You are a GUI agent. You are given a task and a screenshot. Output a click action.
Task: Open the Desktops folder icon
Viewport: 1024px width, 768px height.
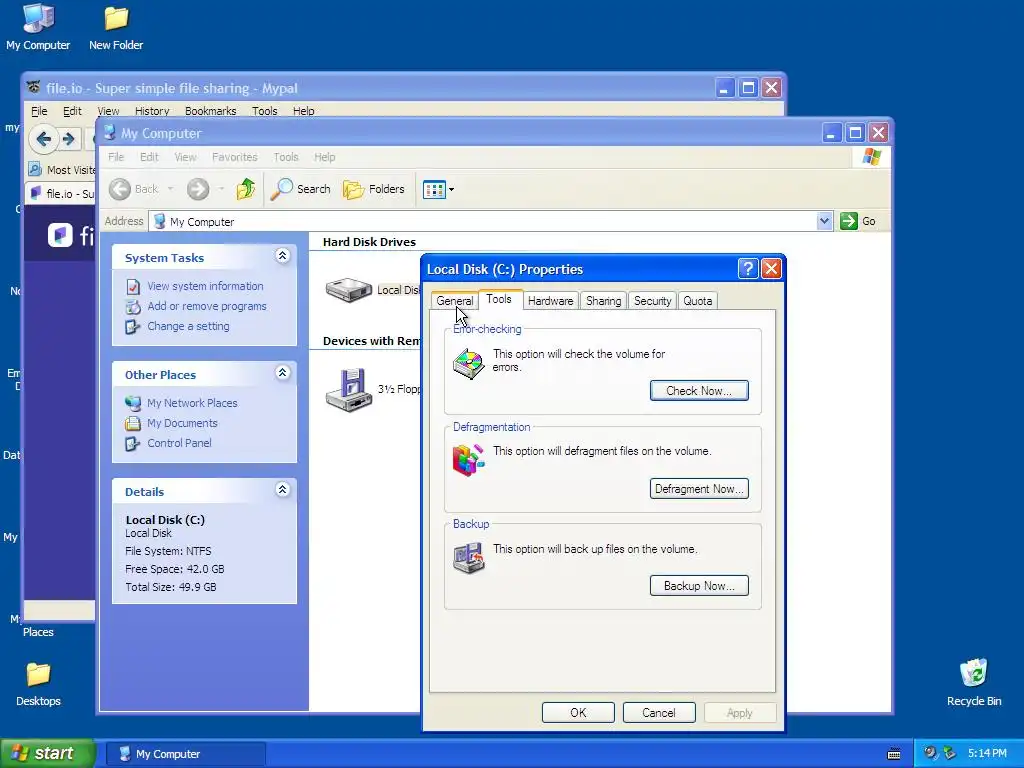[x=38, y=684]
